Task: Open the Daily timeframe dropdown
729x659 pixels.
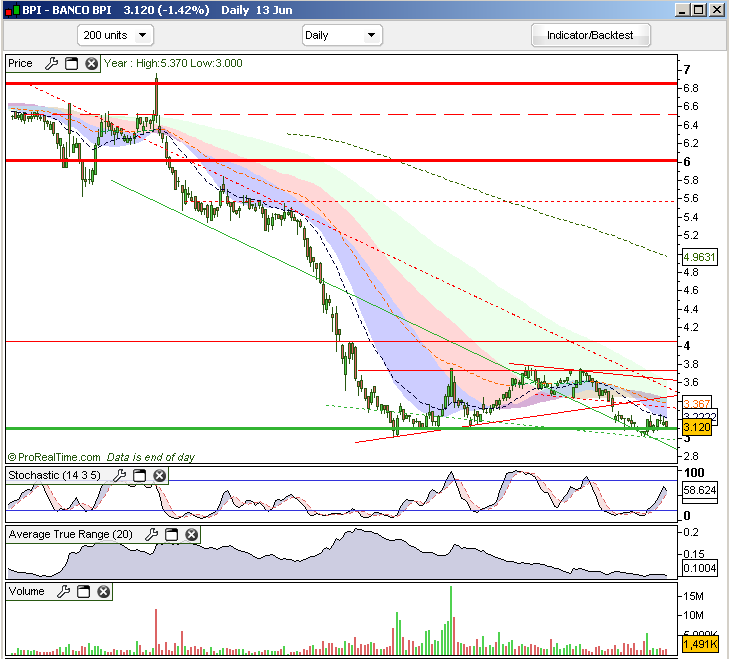Action: pyautogui.click(x=342, y=35)
